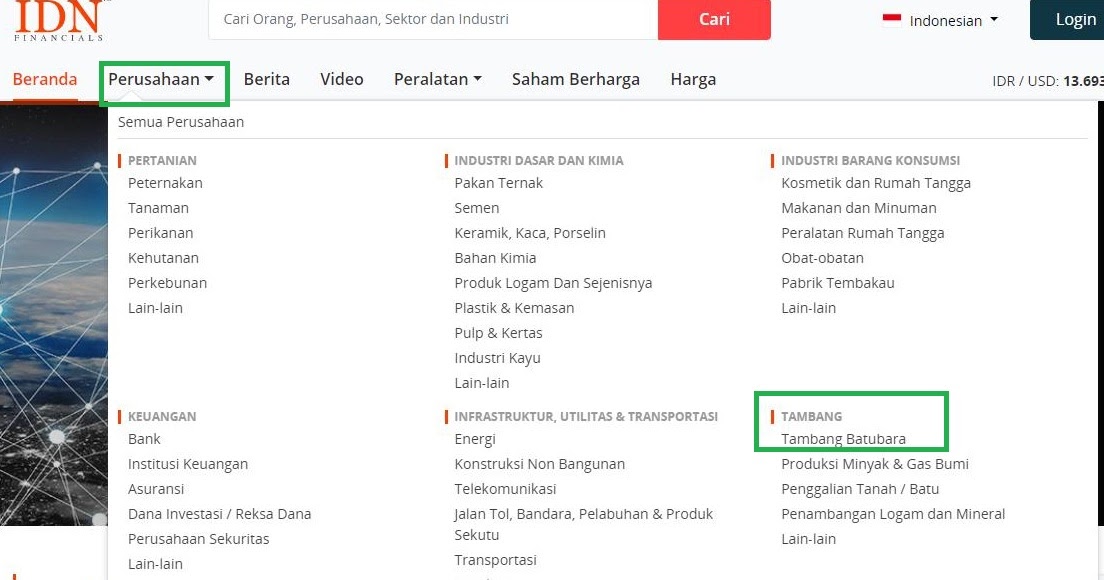Open the Tambang Batubara category
Screen dimensions: 1104x580
[844, 438]
